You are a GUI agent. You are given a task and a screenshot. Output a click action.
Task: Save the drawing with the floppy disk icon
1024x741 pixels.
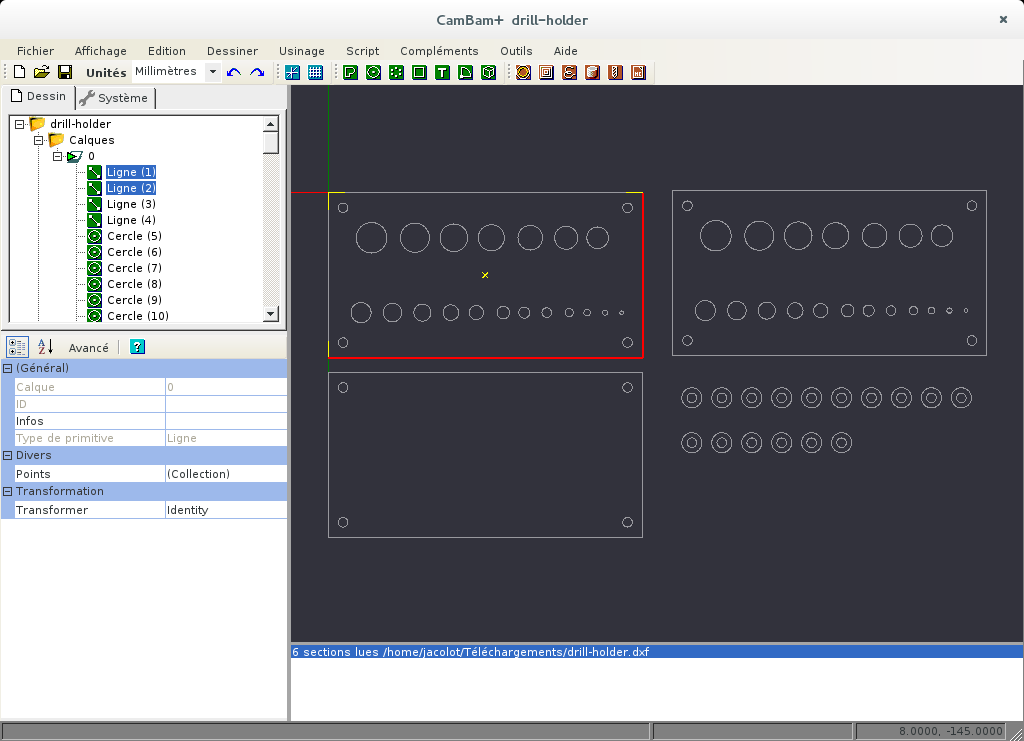64,72
